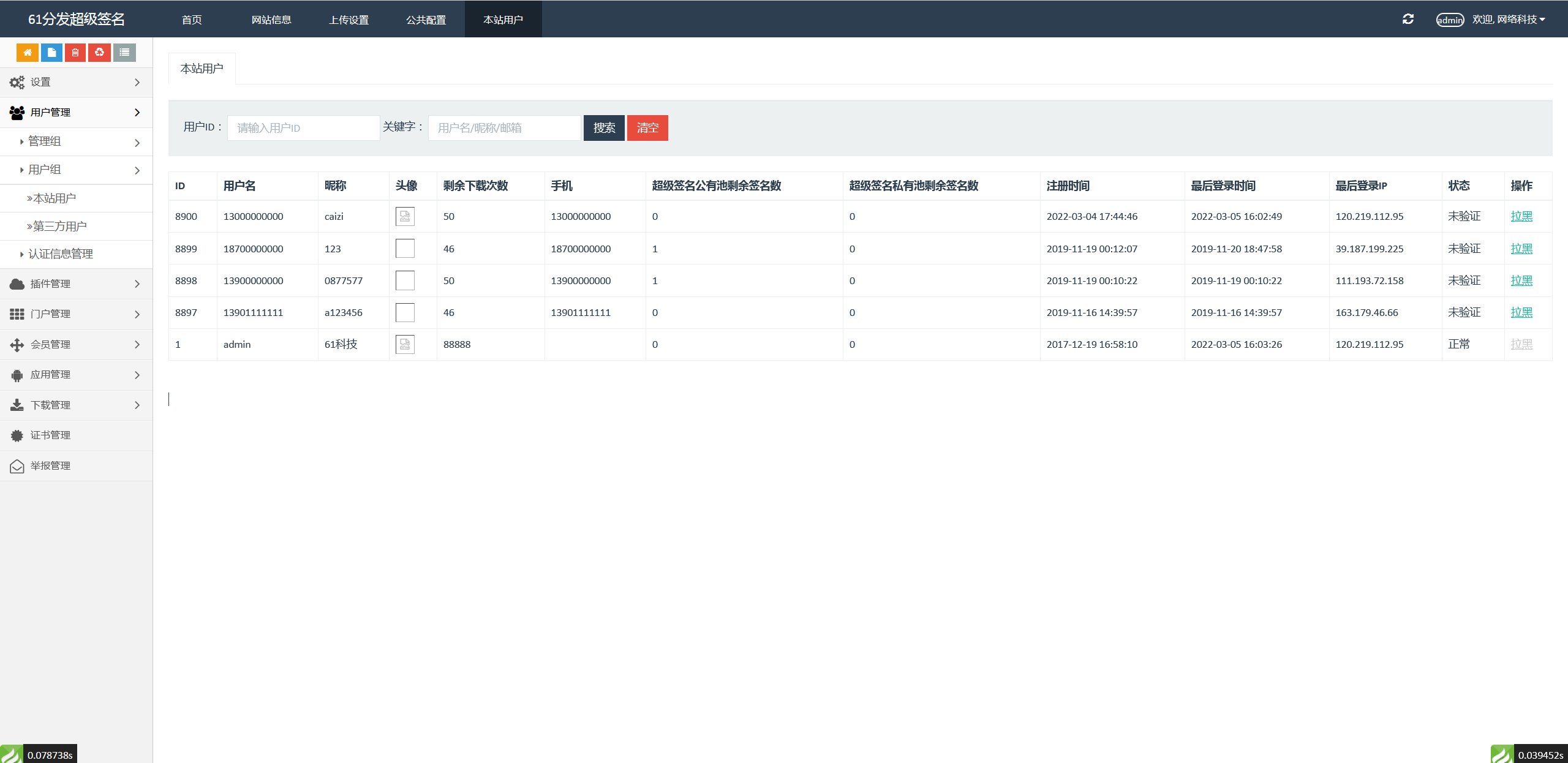Expand the 设置 sidebar section chevron
The height and width of the screenshot is (763, 1568).
(137, 82)
